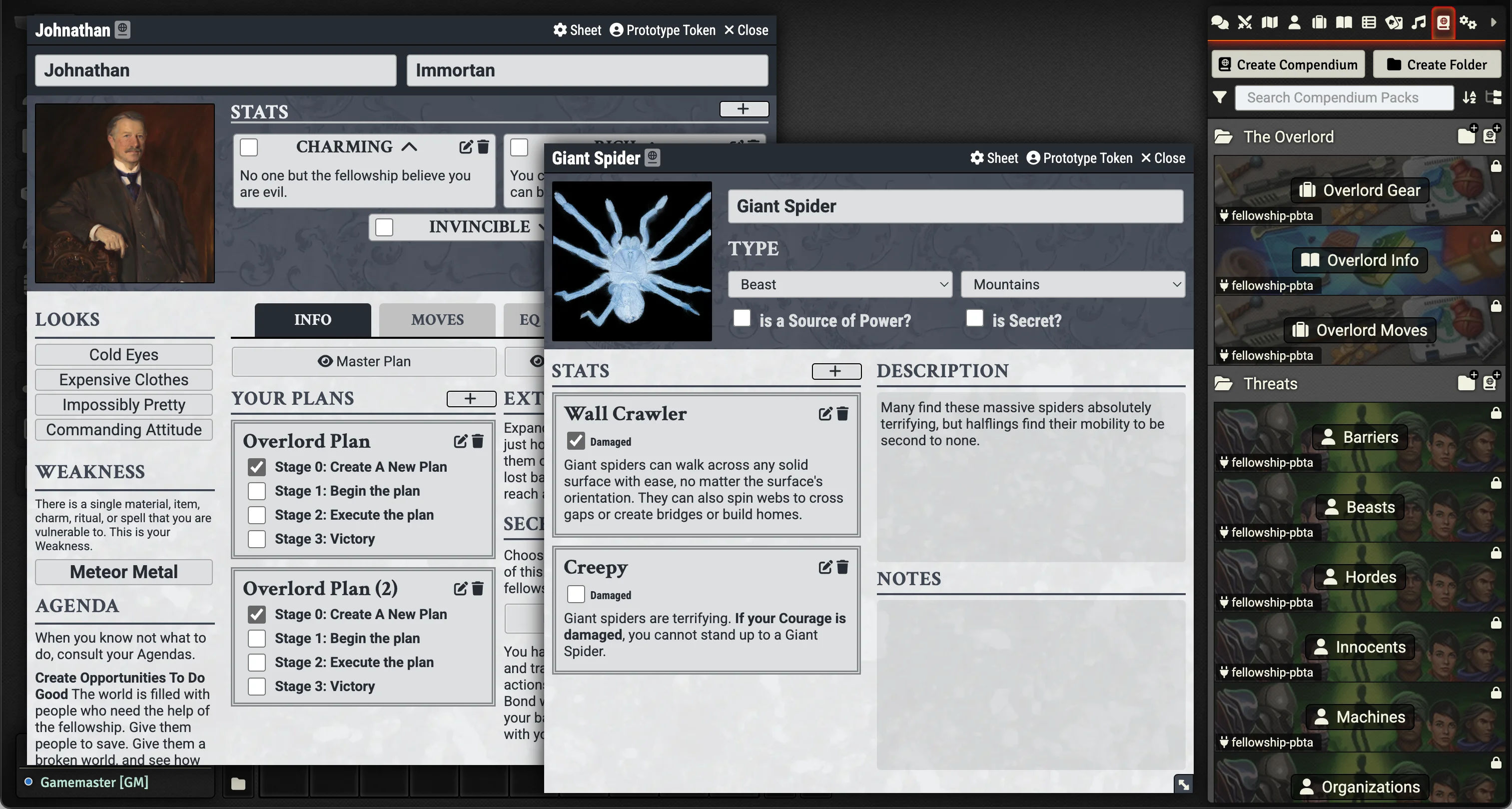Open the Beast type dropdown
The width and height of the screenshot is (1512, 809).
point(839,284)
